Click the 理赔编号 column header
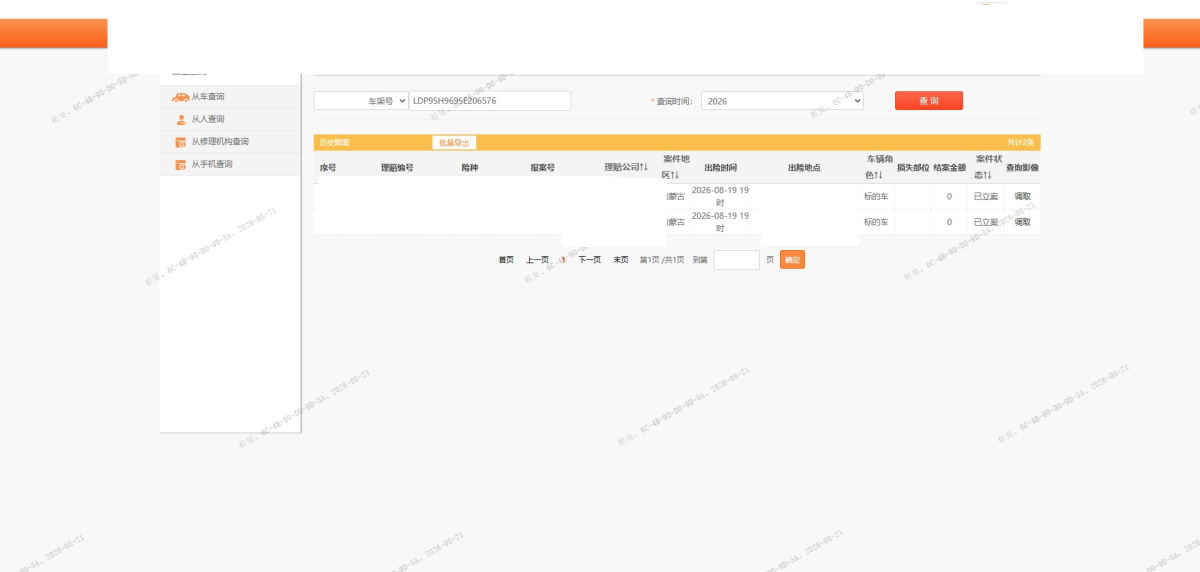1200x572 pixels. [397, 168]
